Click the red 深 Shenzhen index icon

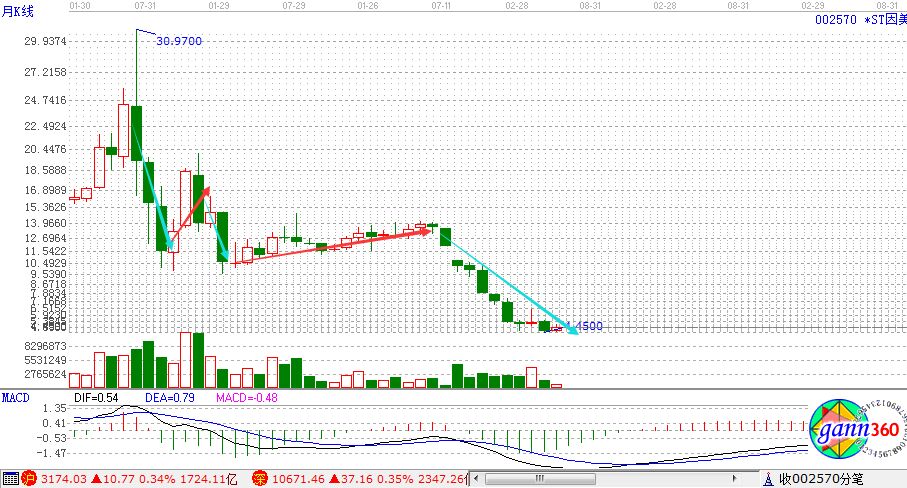(259, 478)
